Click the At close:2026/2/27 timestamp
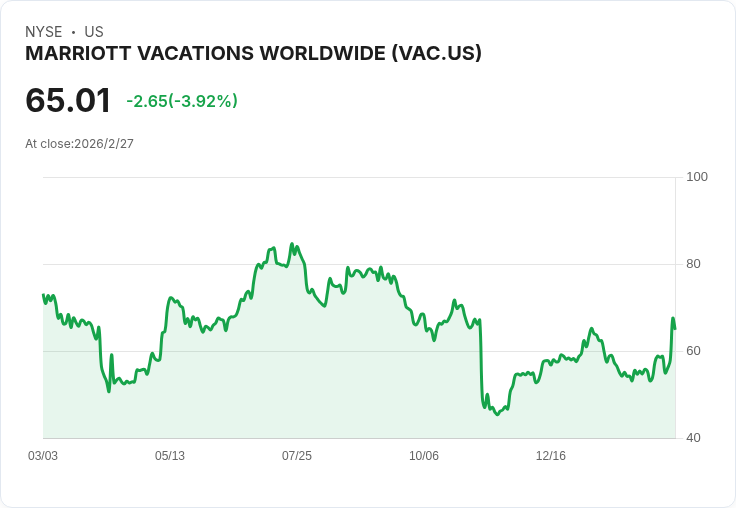The image size is (736, 508). pos(79,144)
